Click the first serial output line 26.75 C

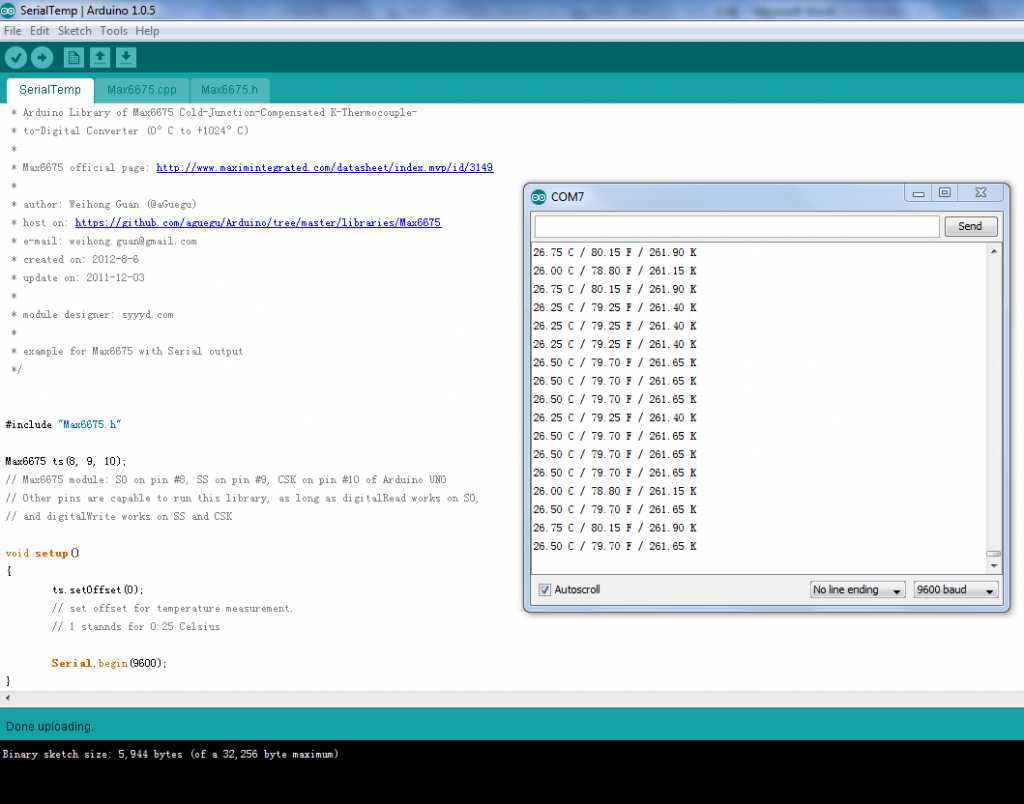click(615, 251)
